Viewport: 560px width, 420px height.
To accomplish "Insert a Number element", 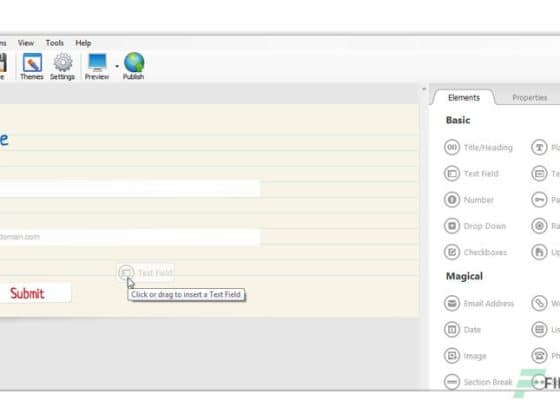I will (469, 200).
